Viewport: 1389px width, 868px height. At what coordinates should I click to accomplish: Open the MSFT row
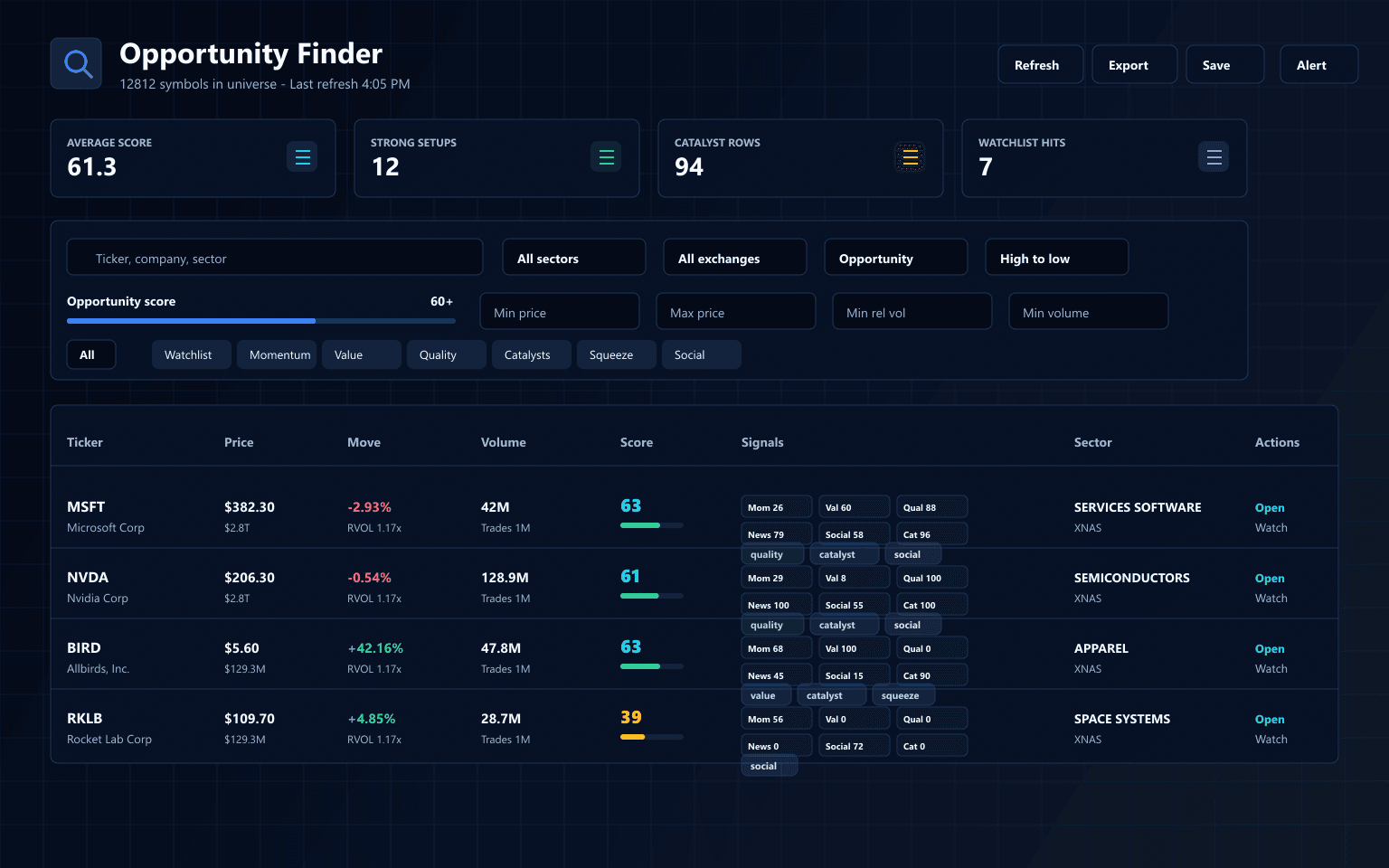pyautogui.click(x=1270, y=508)
